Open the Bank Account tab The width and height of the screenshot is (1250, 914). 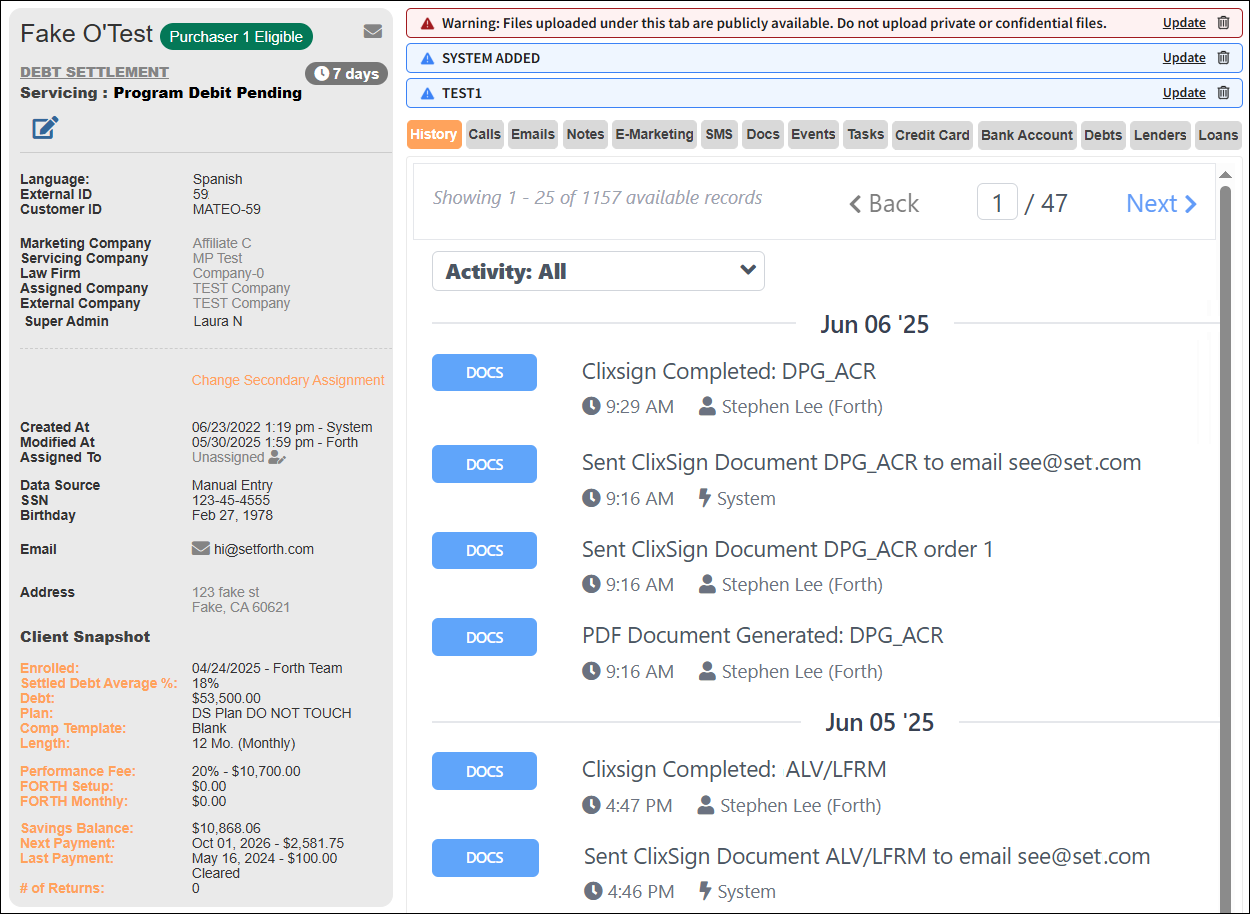click(x=1027, y=135)
